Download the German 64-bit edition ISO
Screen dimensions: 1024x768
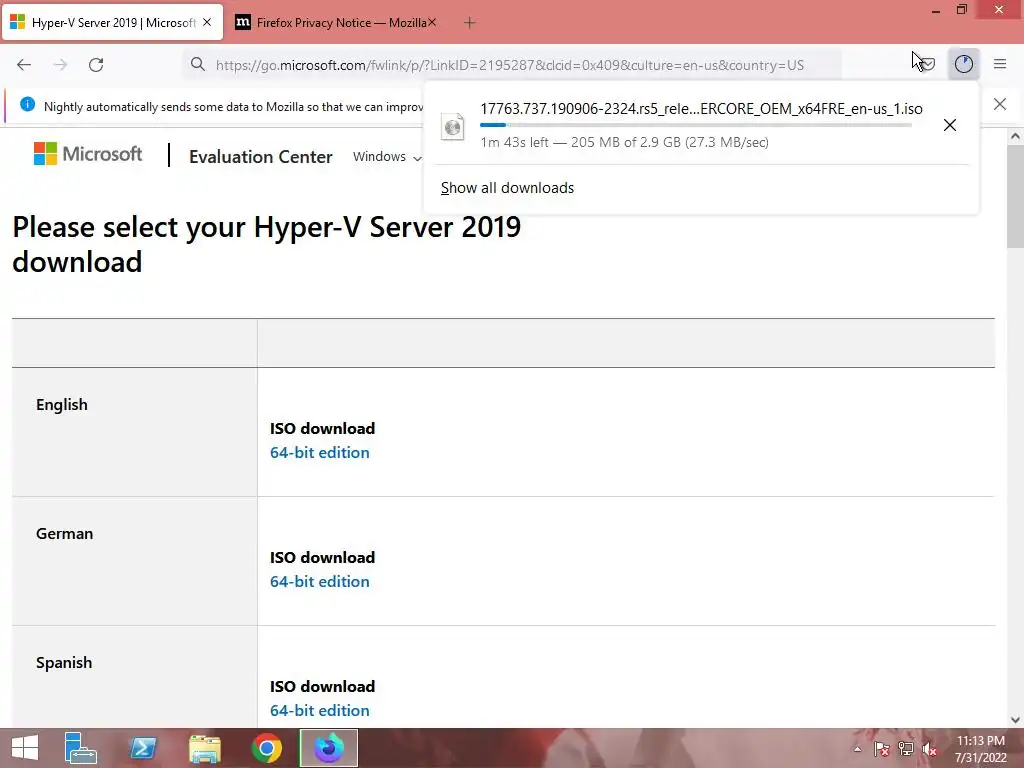(320, 581)
